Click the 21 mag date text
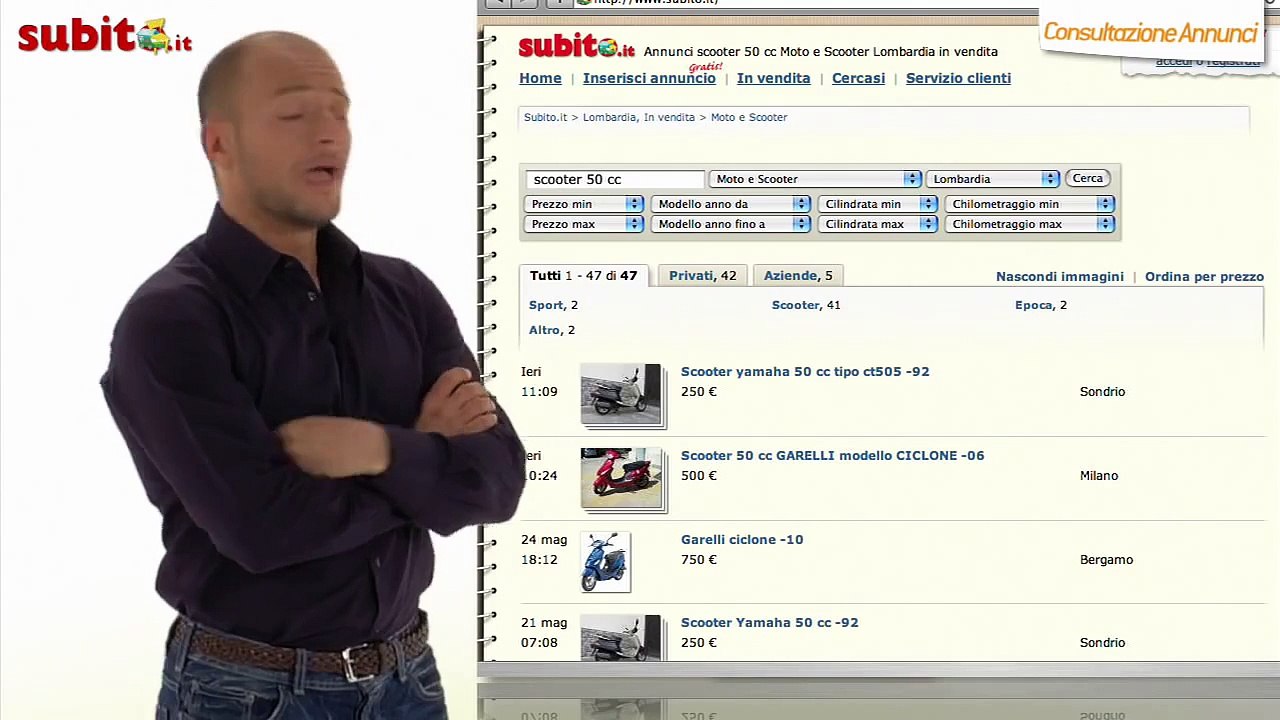The image size is (1280, 720). [x=544, y=623]
